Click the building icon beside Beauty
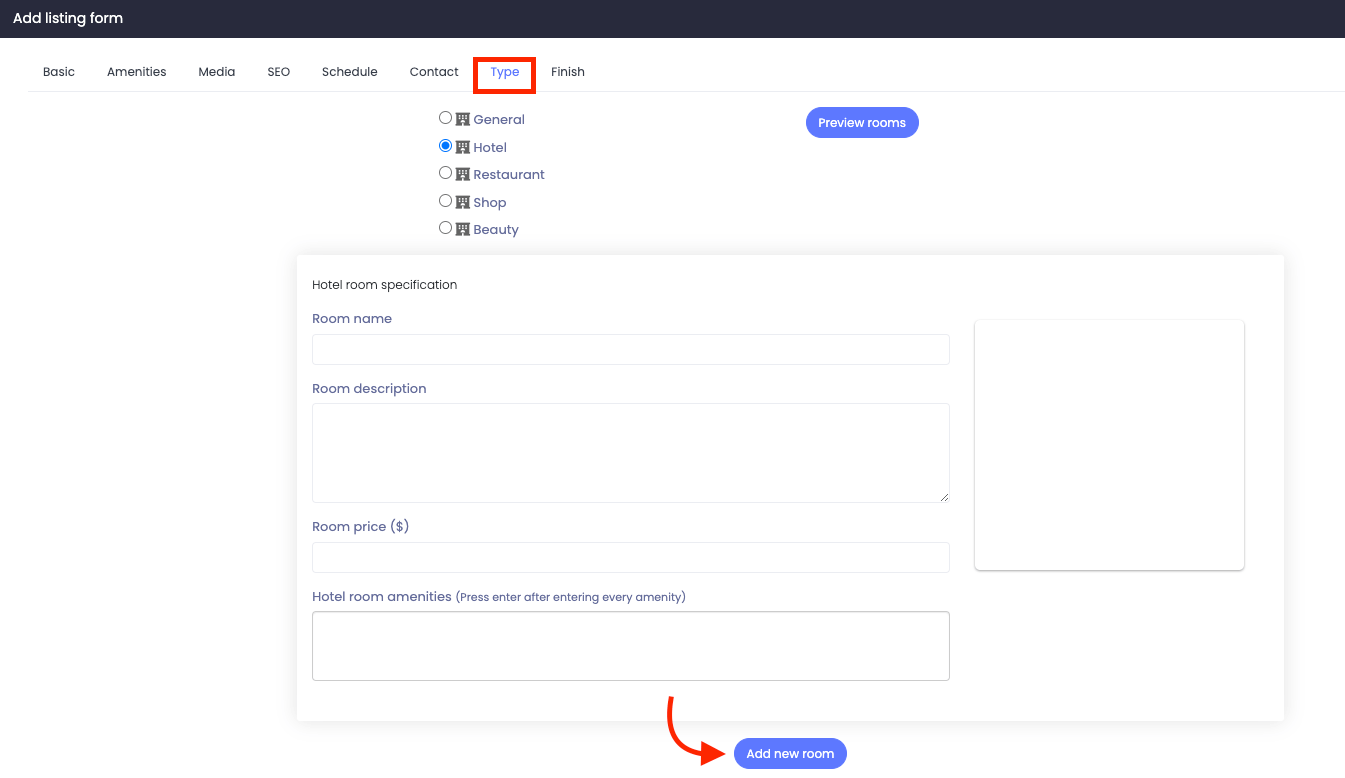The height and width of the screenshot is (778, 1345). [x=463, y=229]
